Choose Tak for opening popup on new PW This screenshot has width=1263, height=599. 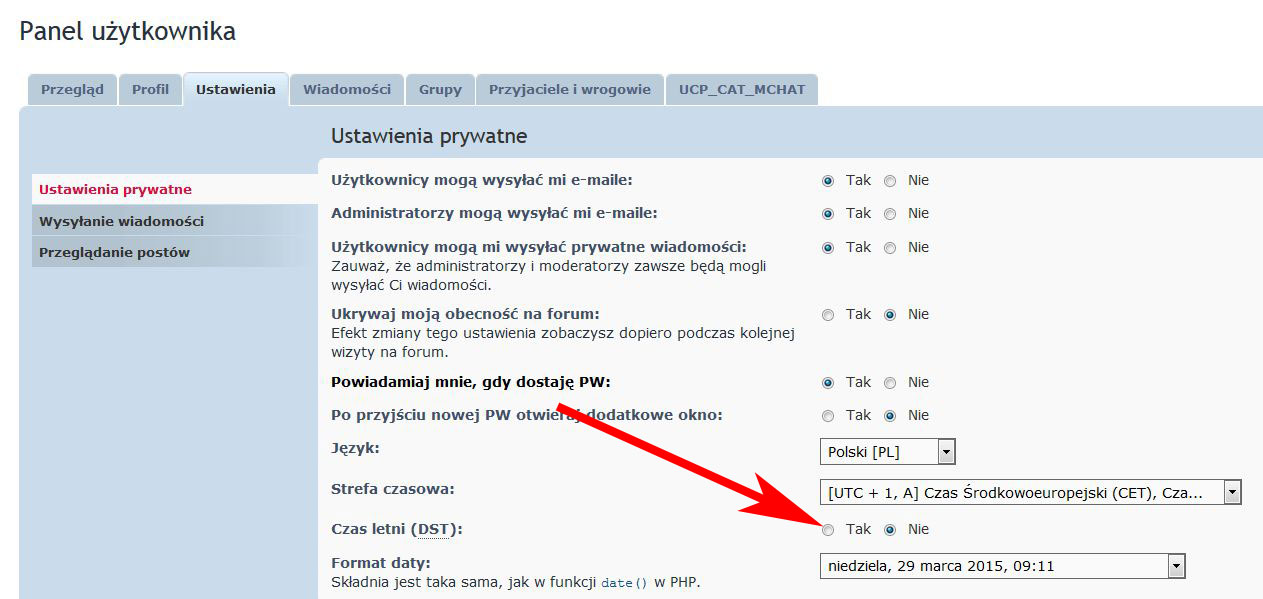(x=828, y=416)
